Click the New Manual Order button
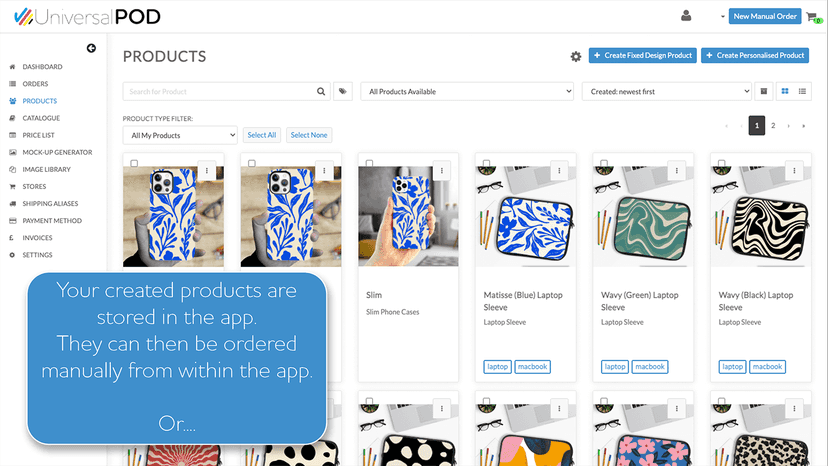 point(765,16)
